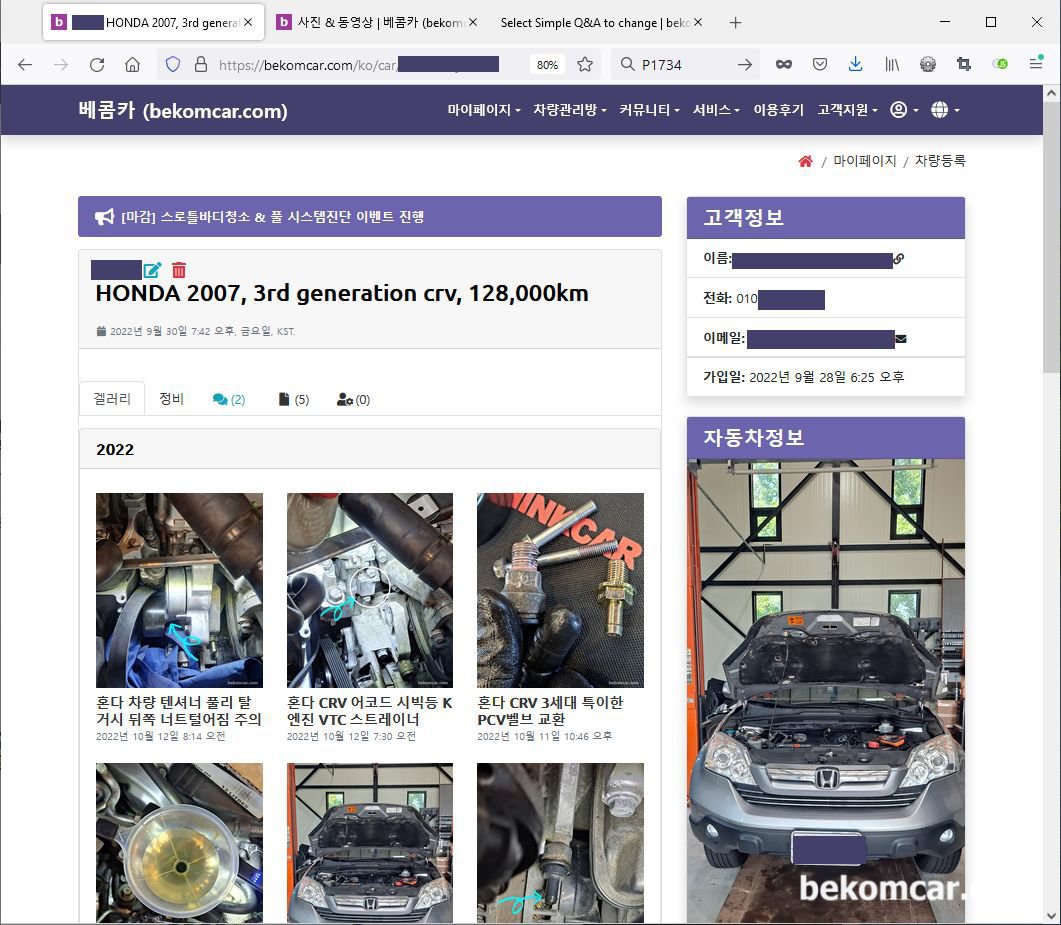Click the red trash delete icon
Viewport: 1061px width, 925px height.
click(179, 270)
